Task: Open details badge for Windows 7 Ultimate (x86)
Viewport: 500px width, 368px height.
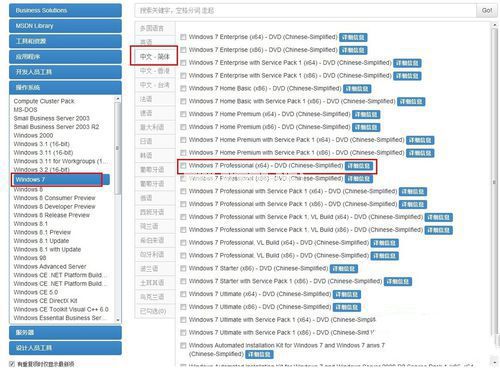Action: click(x=347, y=307)
